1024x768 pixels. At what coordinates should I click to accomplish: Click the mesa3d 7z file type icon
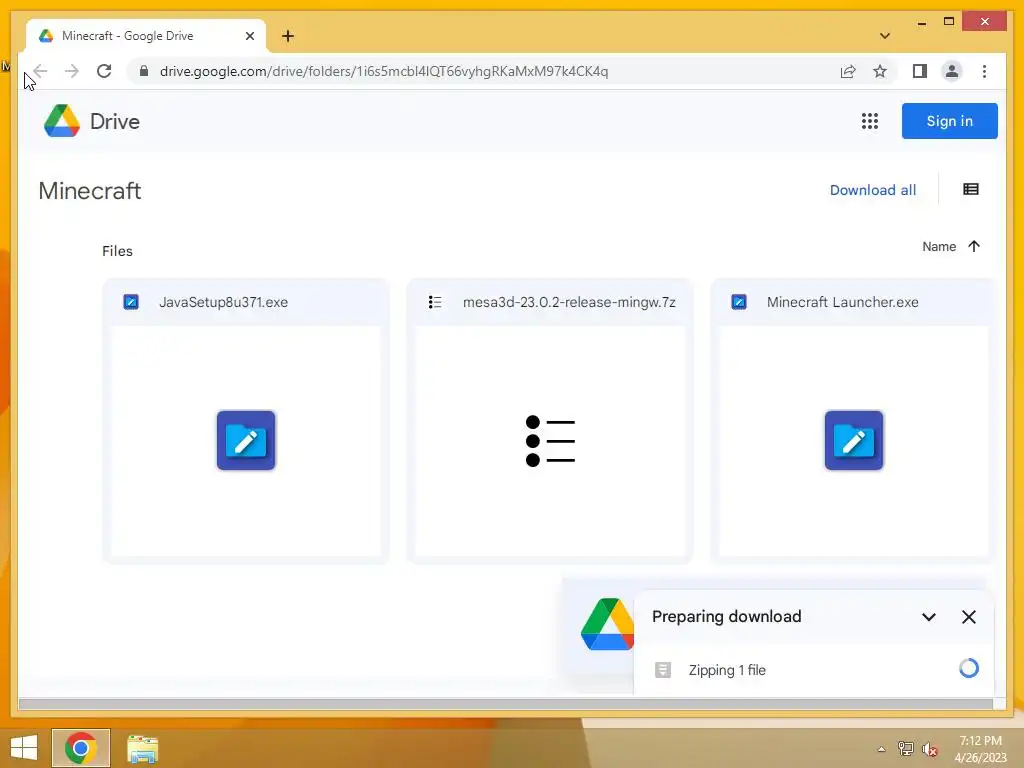pyautogui.click(x=435, y=302)
